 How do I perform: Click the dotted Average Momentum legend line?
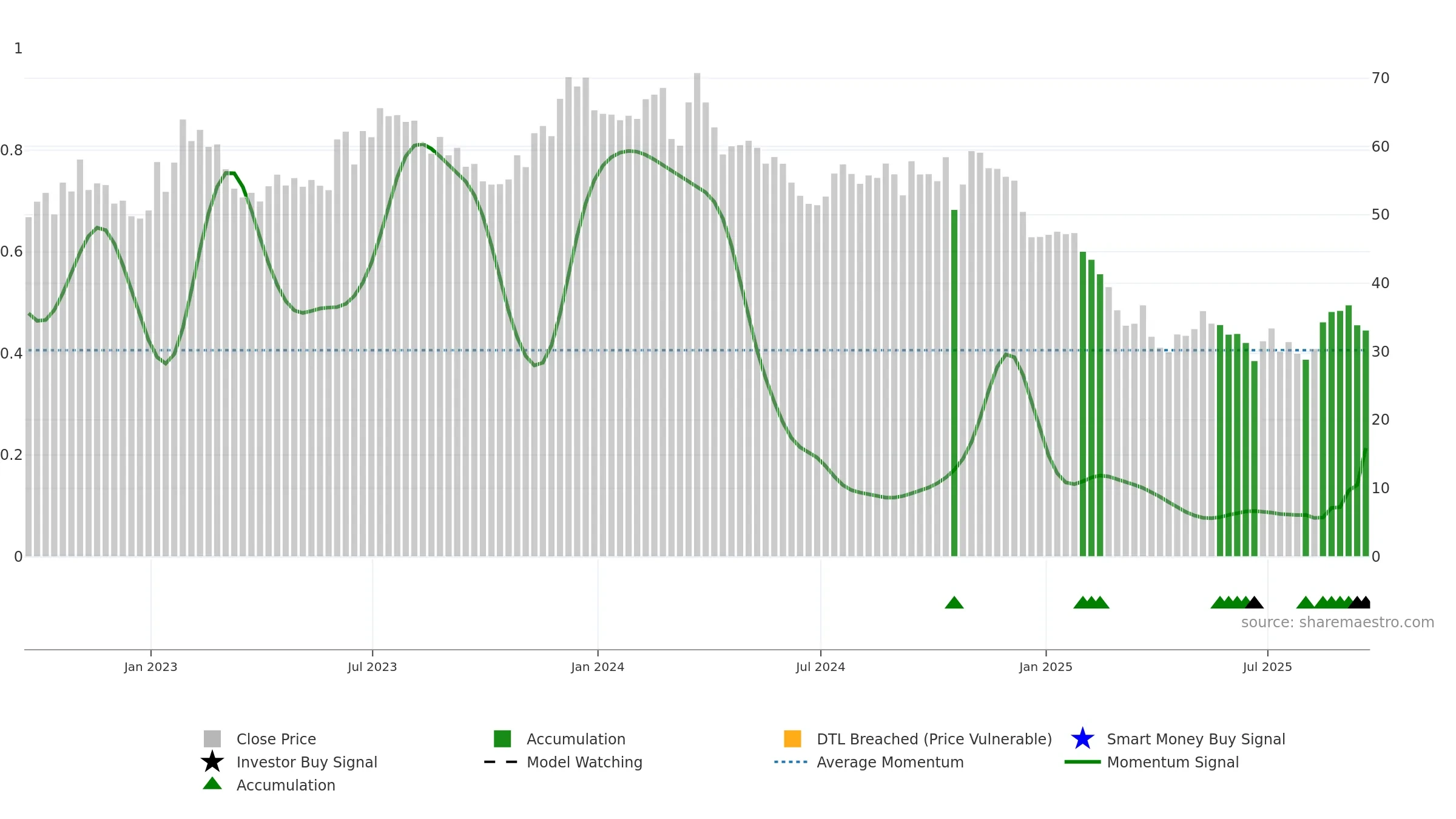[791, 762]
